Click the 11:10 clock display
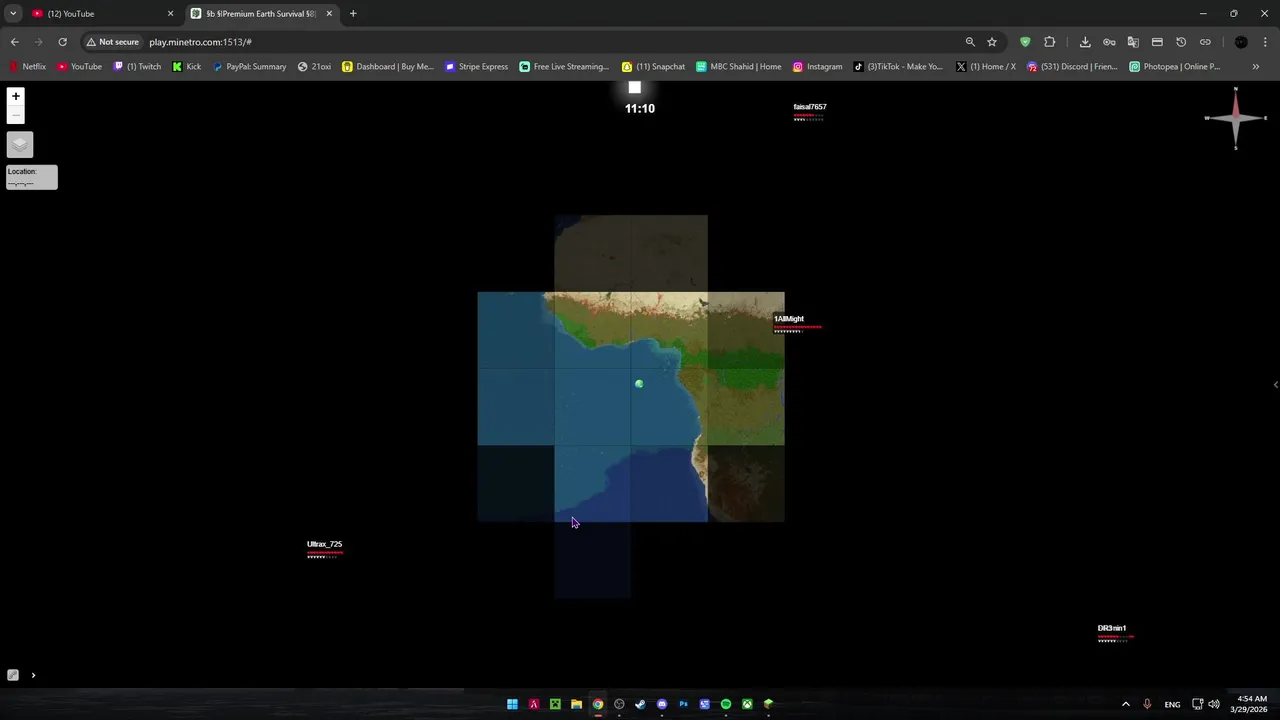The image size is (1280, 720). 640,108
